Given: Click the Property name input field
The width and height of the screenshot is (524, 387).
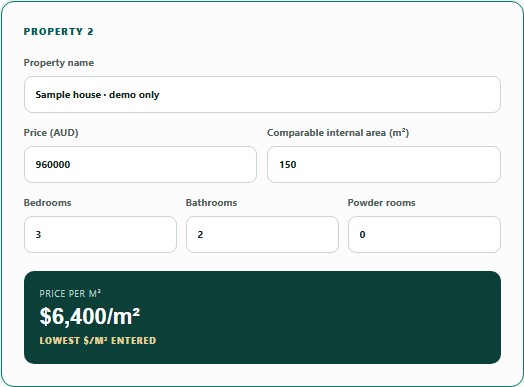Looking at the screenshot, I should (262, 95).
